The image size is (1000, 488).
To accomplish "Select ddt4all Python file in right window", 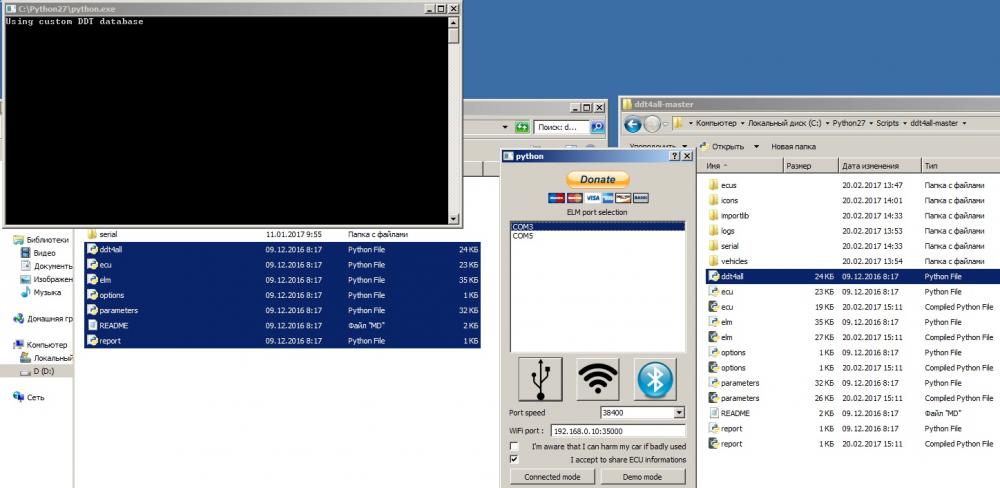I will (x=853, y=276).
